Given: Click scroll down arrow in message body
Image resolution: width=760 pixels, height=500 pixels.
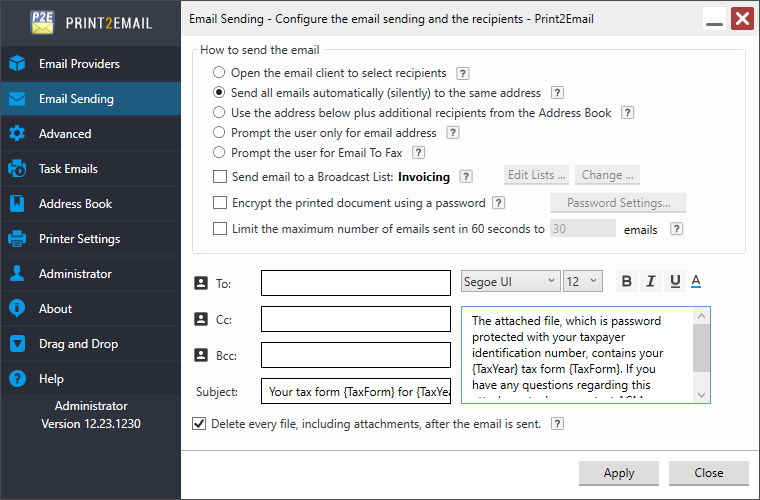Looking at the screenshot, I should point(701,395).
